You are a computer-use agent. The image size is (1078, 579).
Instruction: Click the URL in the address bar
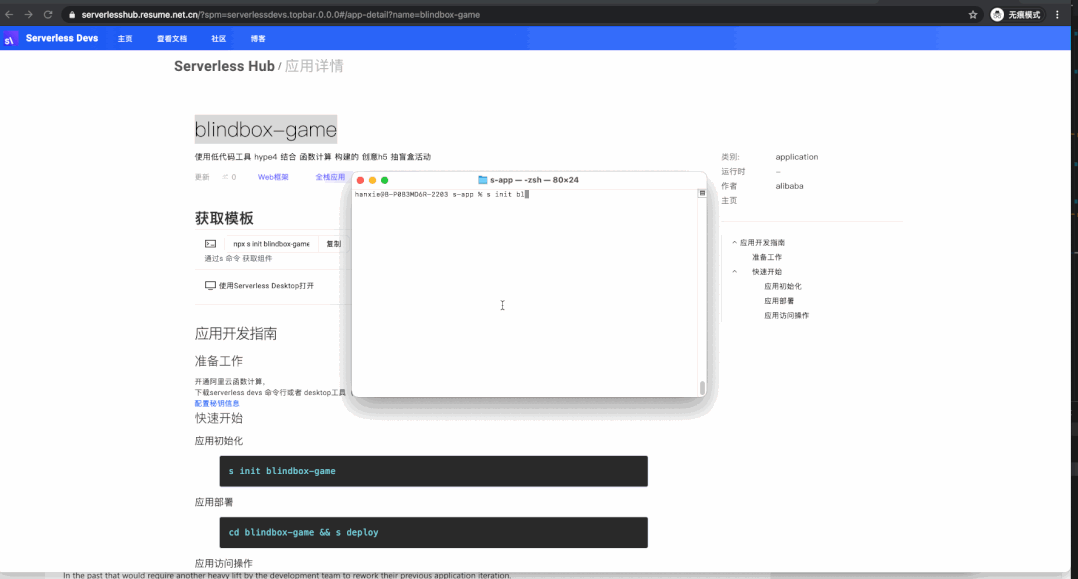click(280, 14)
